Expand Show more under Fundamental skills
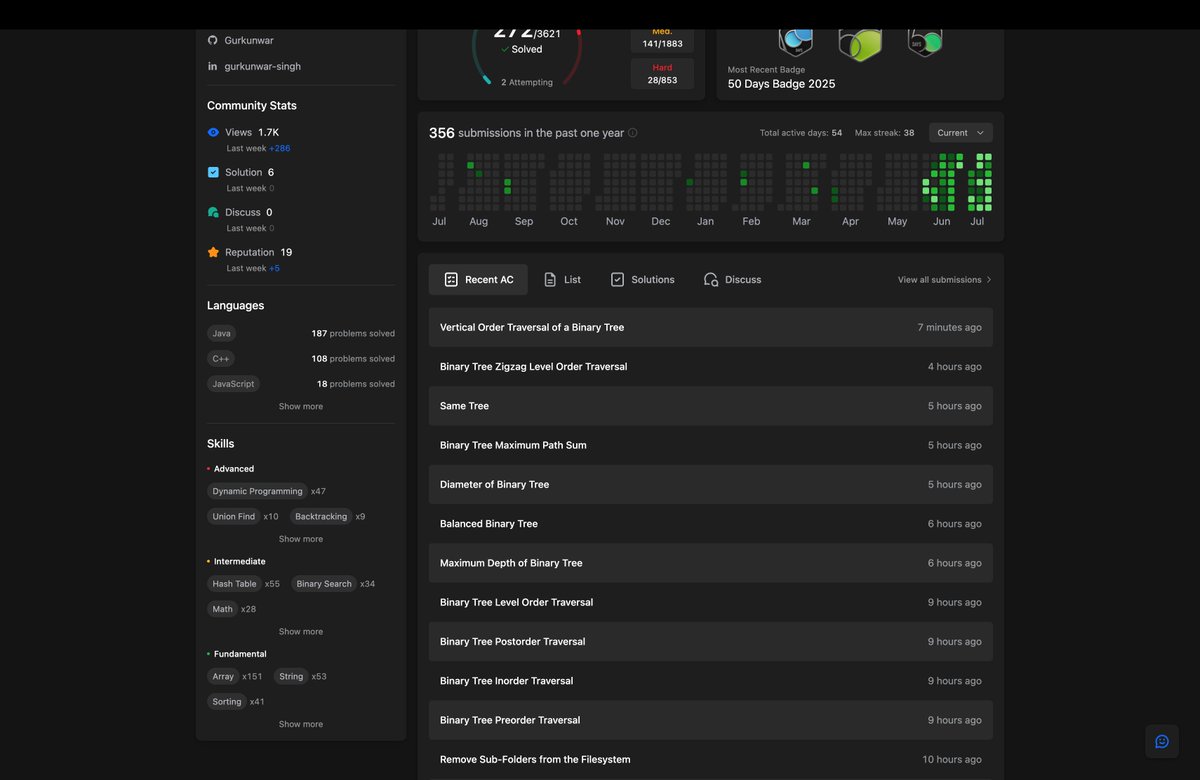Screen dimensions: 1200x780 click(x=301, y=724)
